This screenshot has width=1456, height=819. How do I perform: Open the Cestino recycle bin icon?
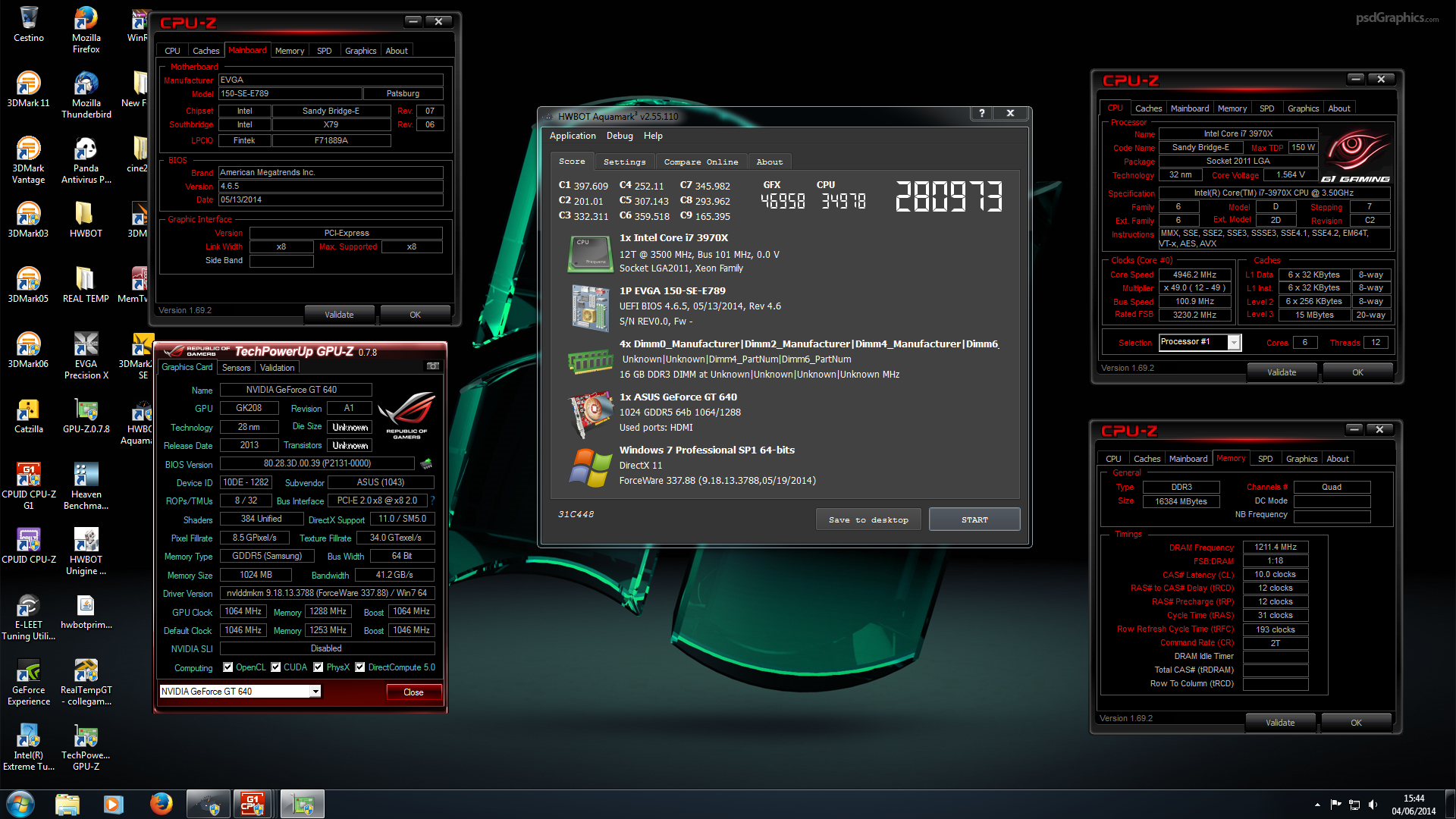29,24
